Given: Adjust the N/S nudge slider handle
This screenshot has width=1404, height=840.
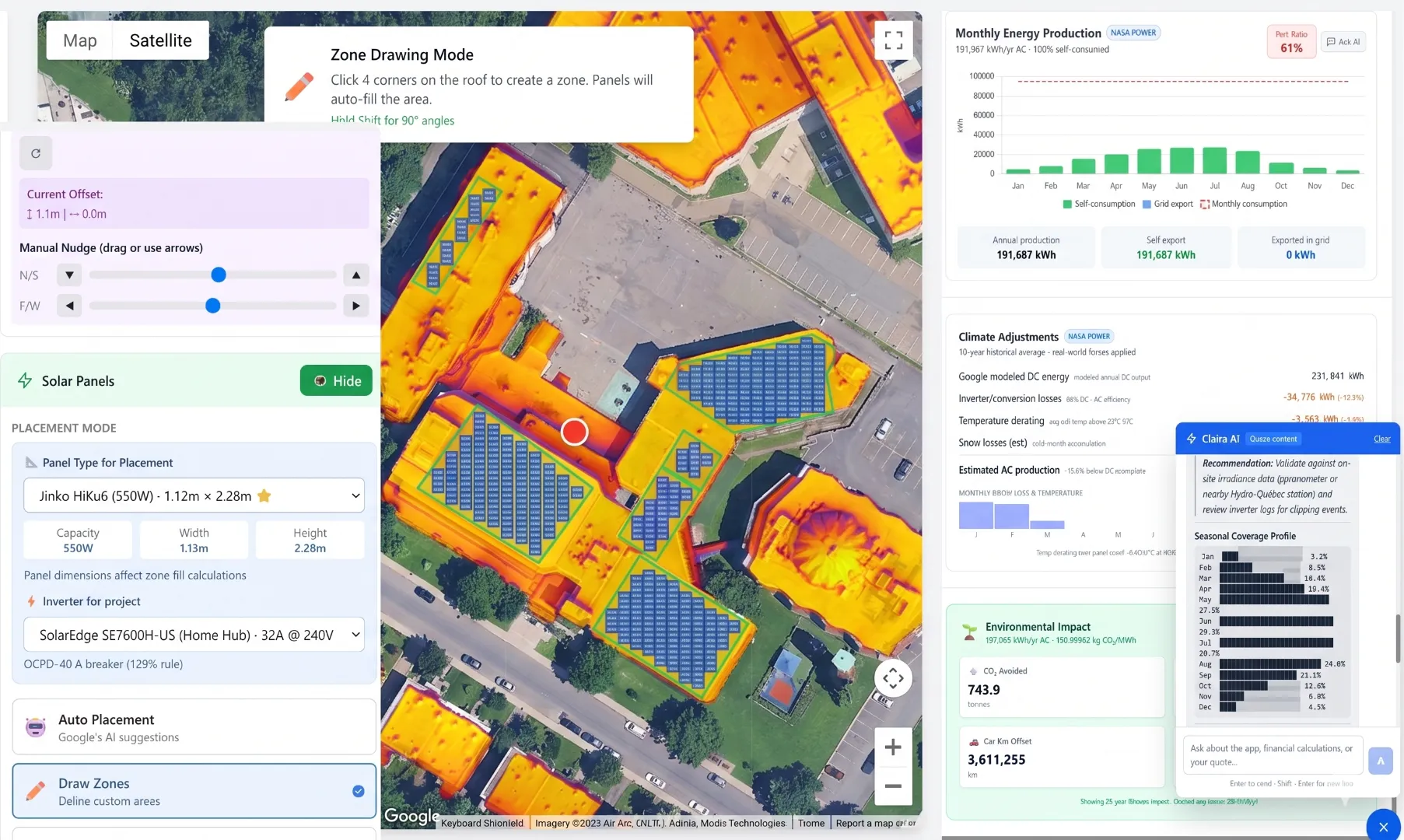Looking at the screenshot, I should pos(219,275).
